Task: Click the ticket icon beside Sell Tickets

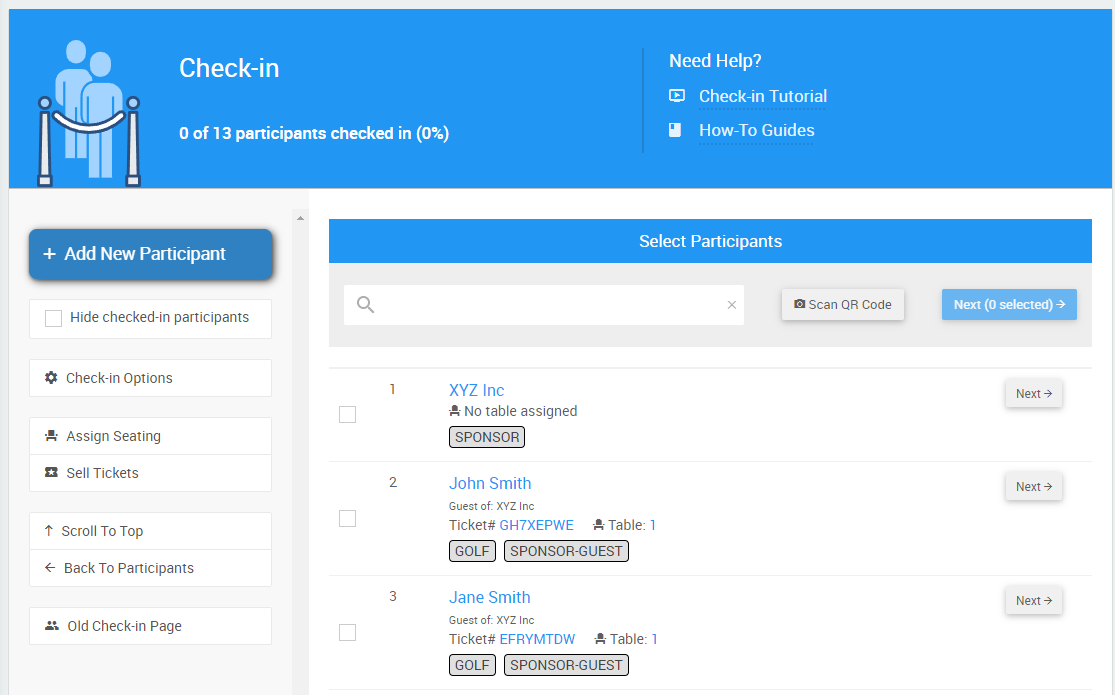Action: (51, 473)
